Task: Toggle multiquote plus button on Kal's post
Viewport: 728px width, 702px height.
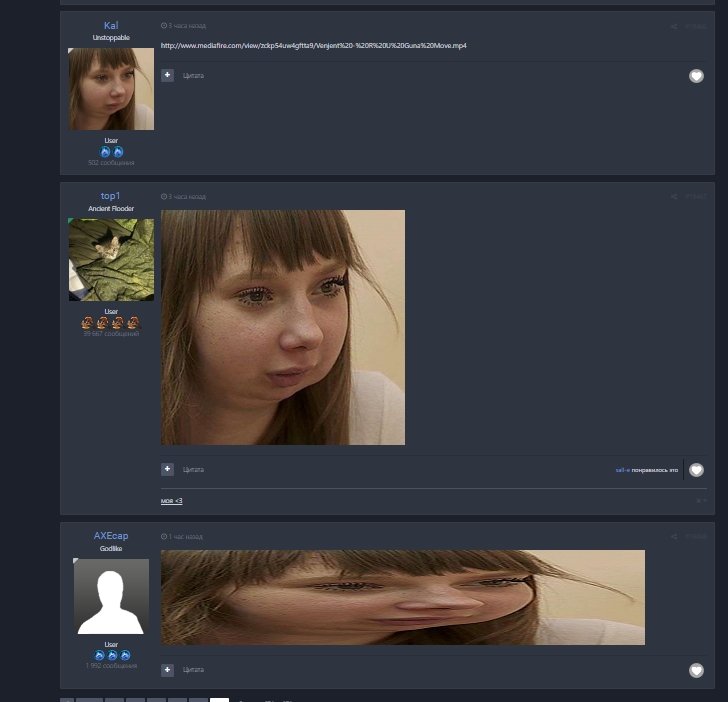Action: click(167, 75)
